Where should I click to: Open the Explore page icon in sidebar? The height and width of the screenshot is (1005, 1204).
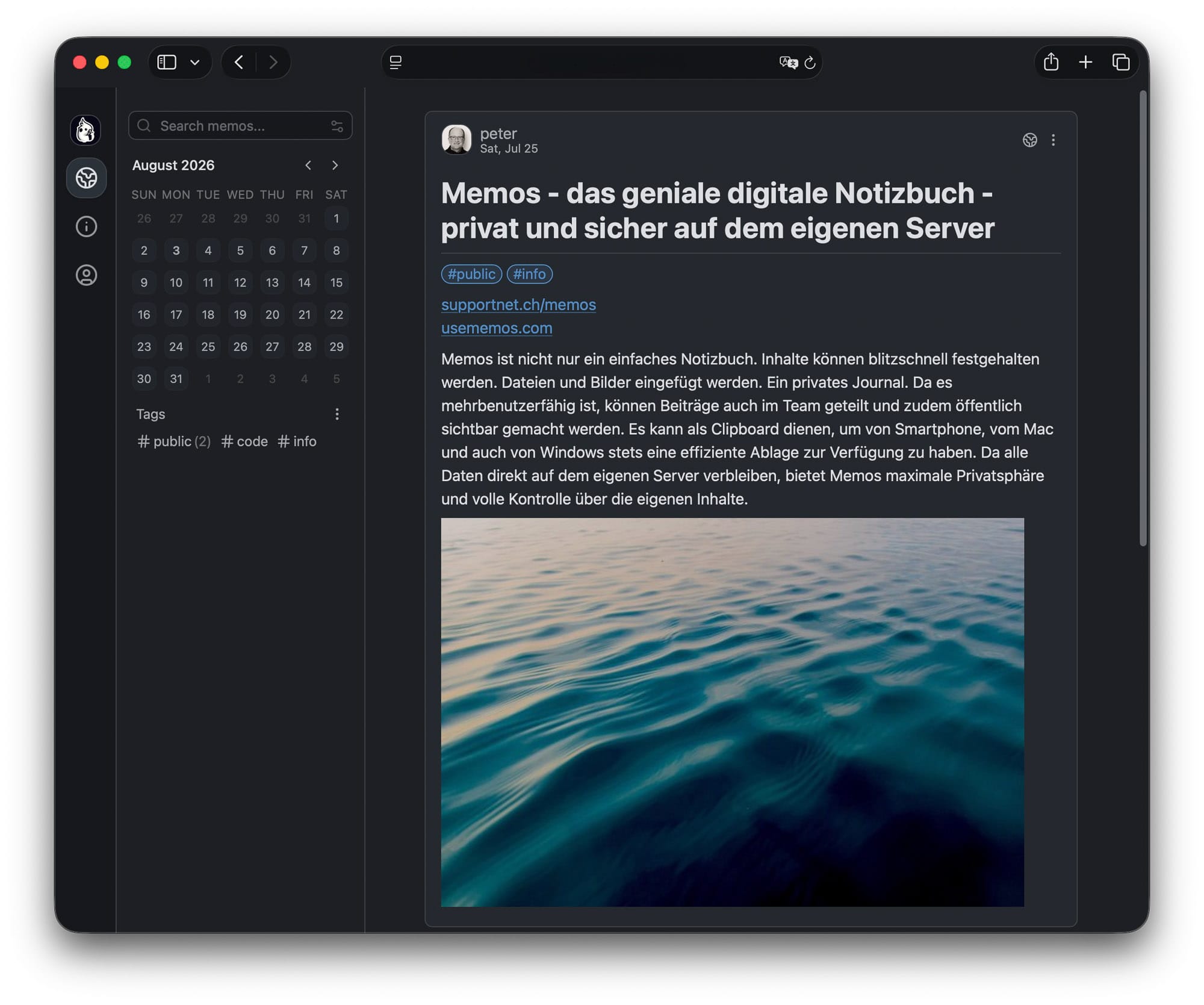[86, 178]
